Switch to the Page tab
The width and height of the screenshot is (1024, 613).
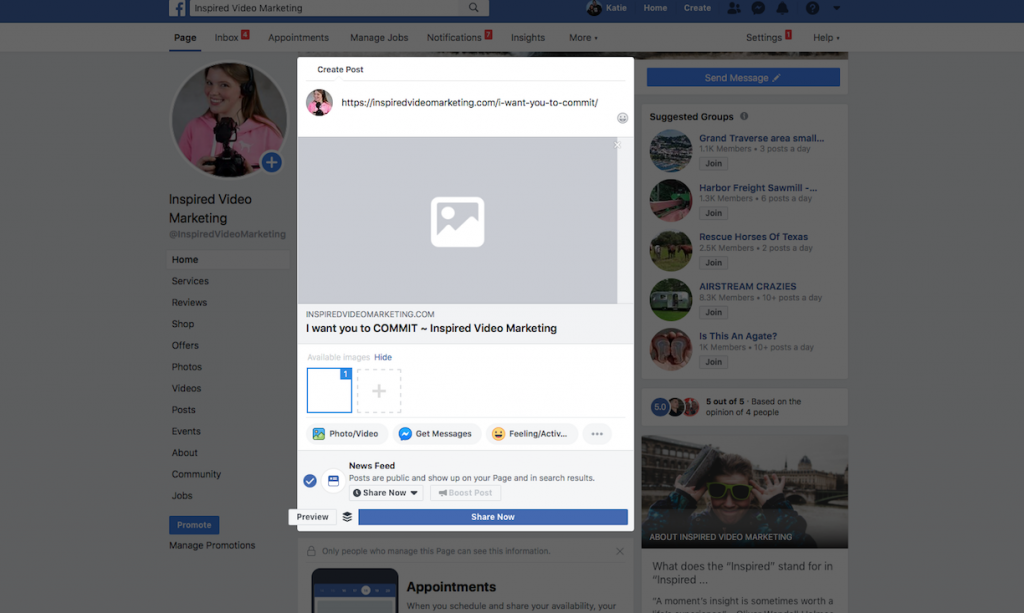point(185,38)
